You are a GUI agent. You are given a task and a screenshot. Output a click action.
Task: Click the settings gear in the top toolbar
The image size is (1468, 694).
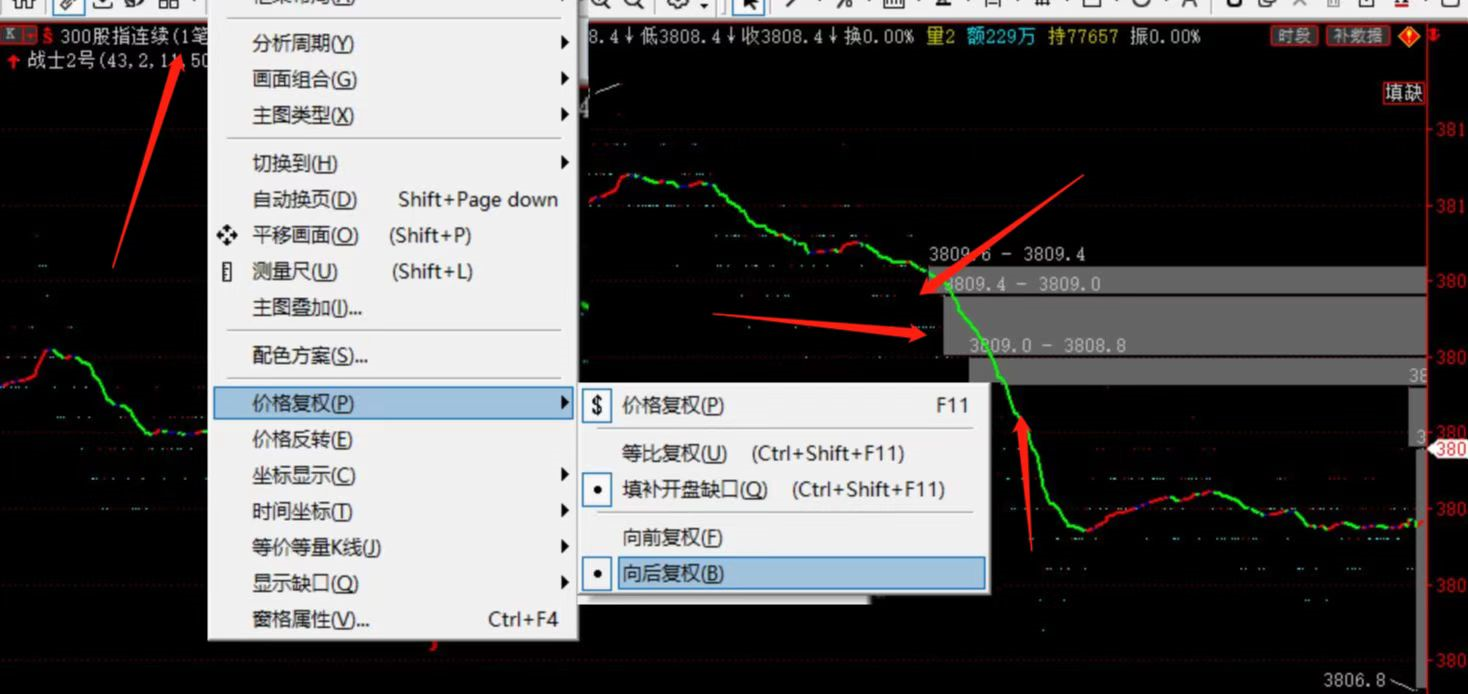(x=679, y=4)
